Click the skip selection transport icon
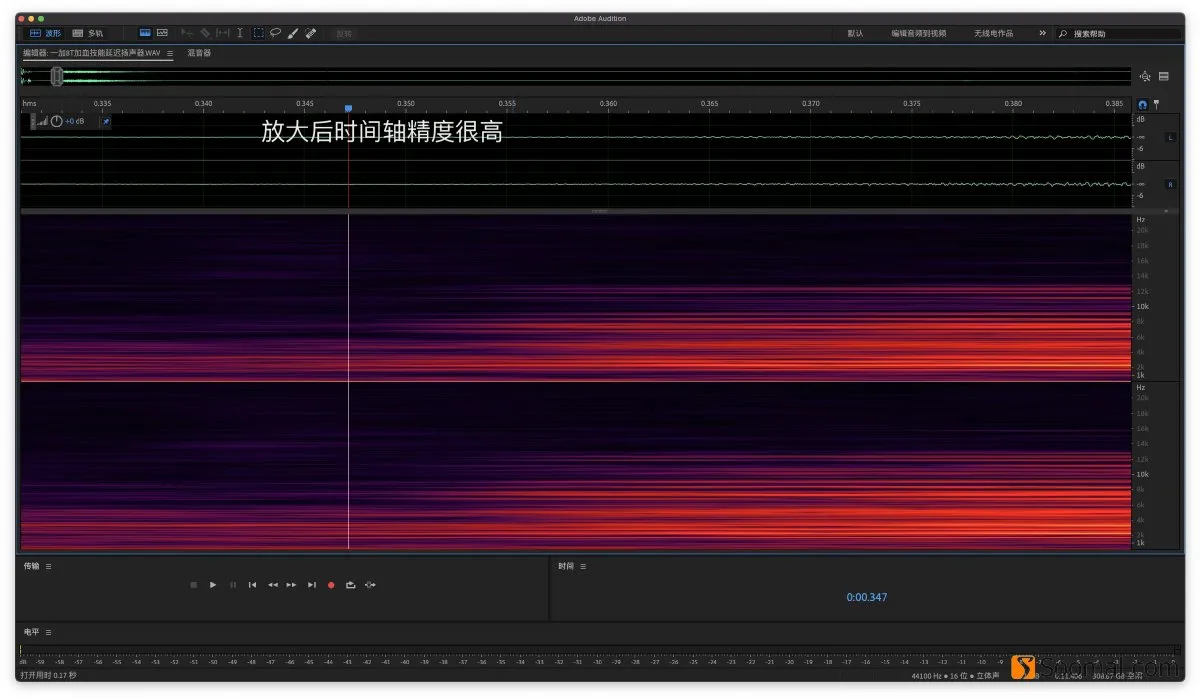 tap(370, 585)
